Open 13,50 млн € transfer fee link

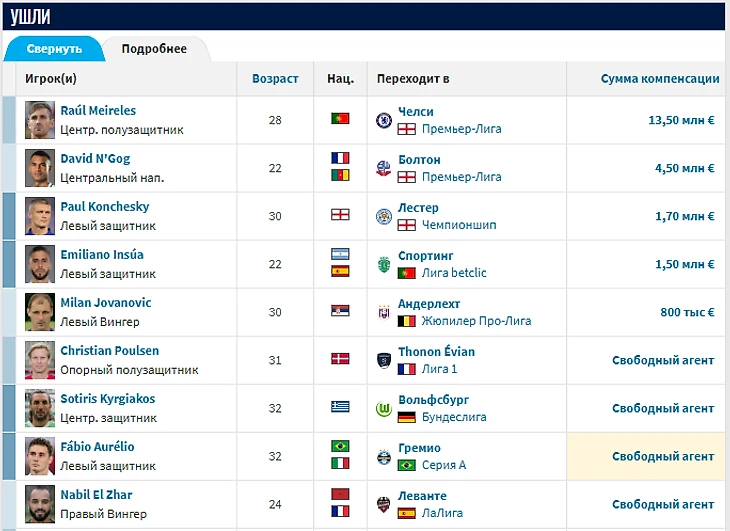coord(681,120)
